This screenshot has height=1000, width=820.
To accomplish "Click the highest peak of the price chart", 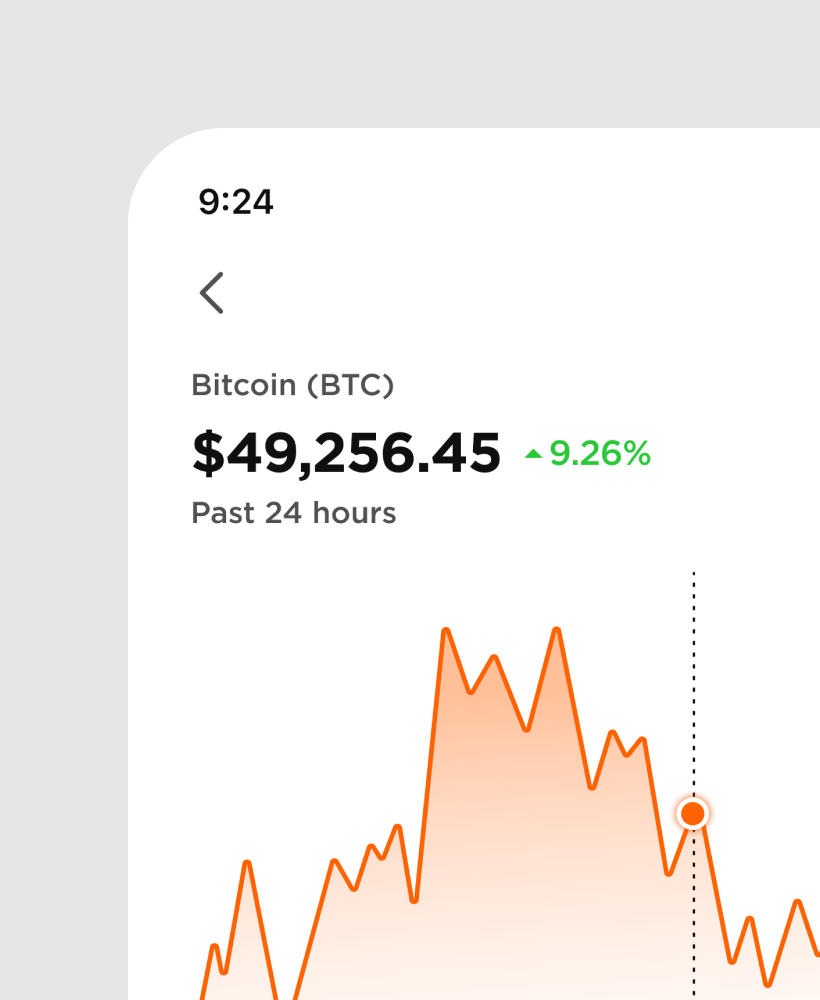I will click(446, 630).
